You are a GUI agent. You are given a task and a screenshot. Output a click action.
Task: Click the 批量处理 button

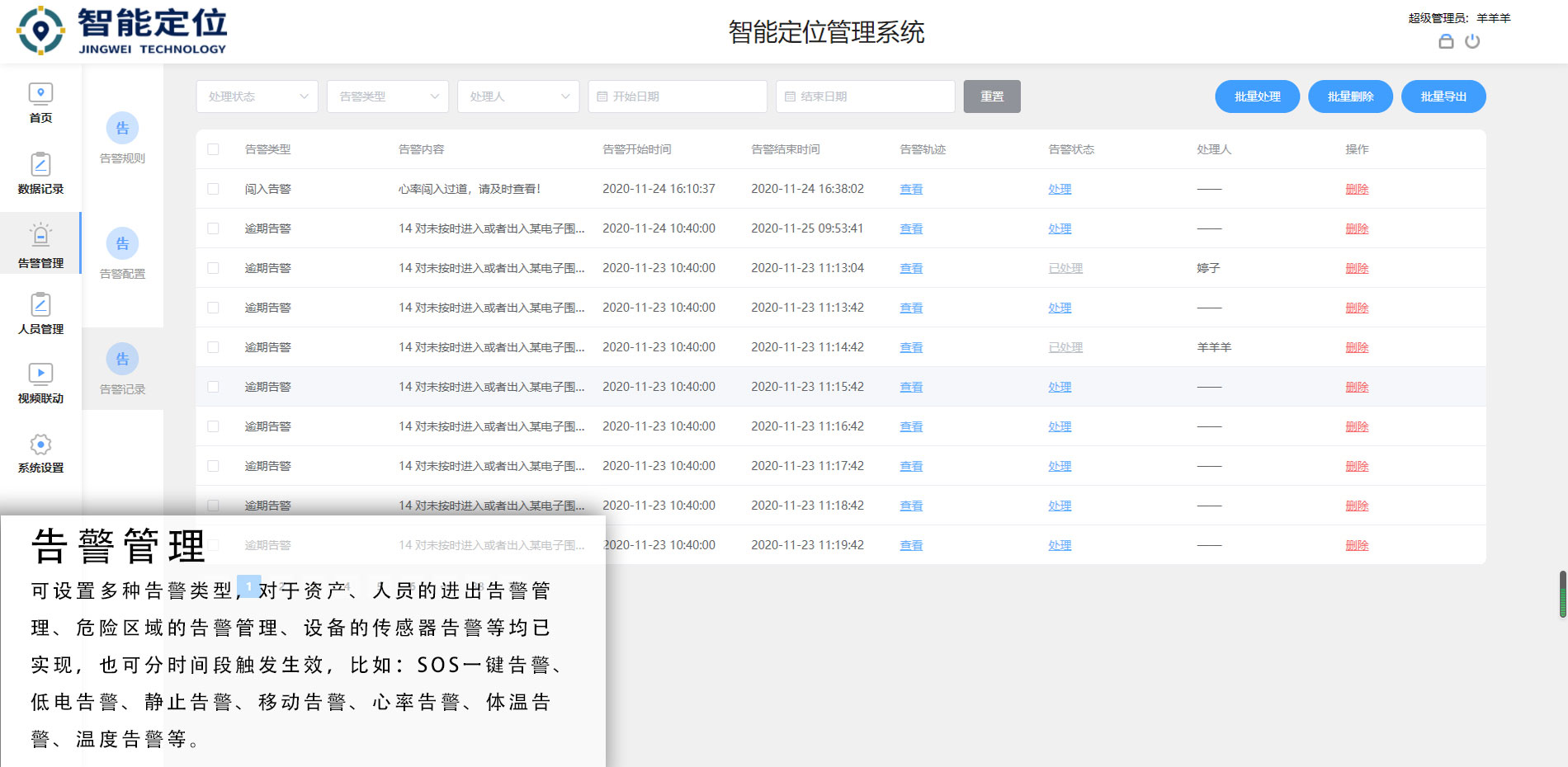click(1257, 96)
